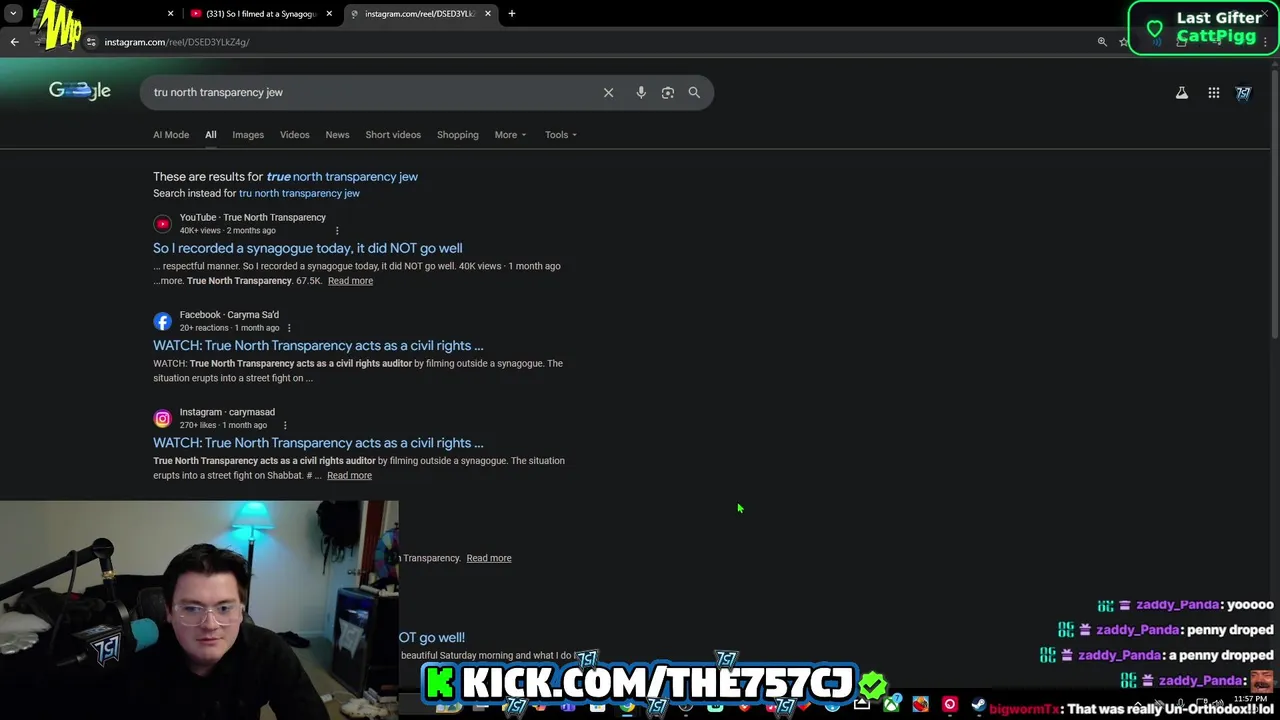Expand the Tools dropdown
Screen dimensions: 1280x720
click(561, 135)
